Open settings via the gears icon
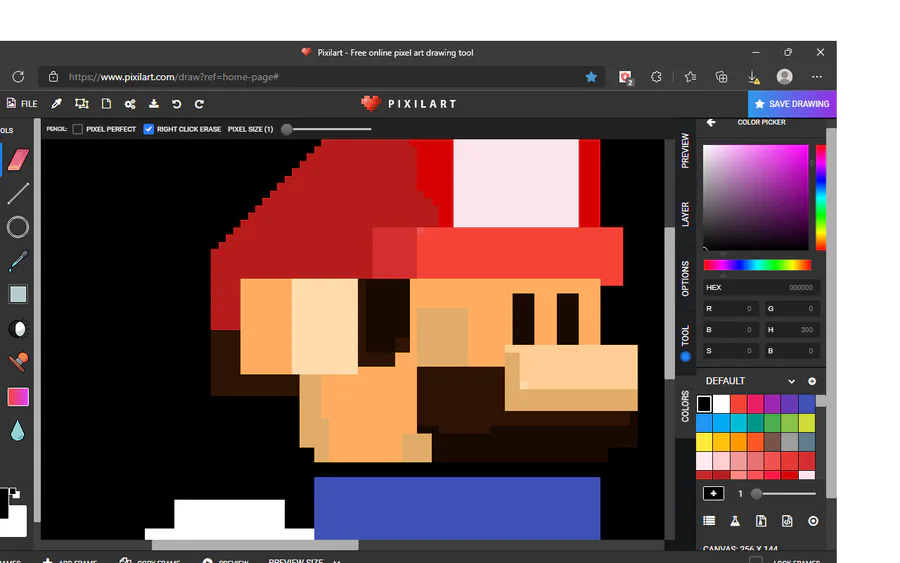The height and width of the screenshot is (563, 900). 130,104
